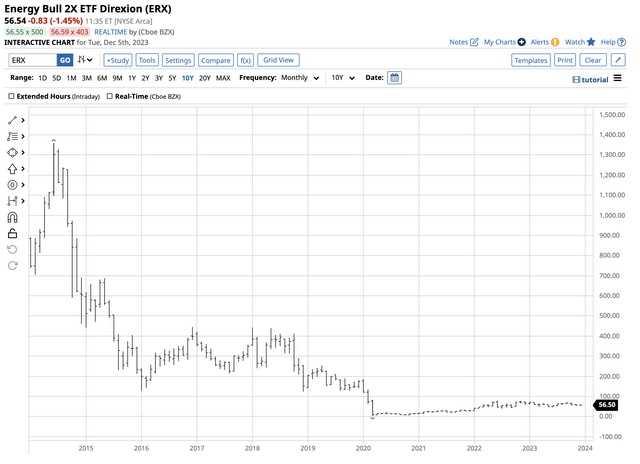Click the ERX symbol input field
This screenshot has height=464, width=640.
point(33,60)
